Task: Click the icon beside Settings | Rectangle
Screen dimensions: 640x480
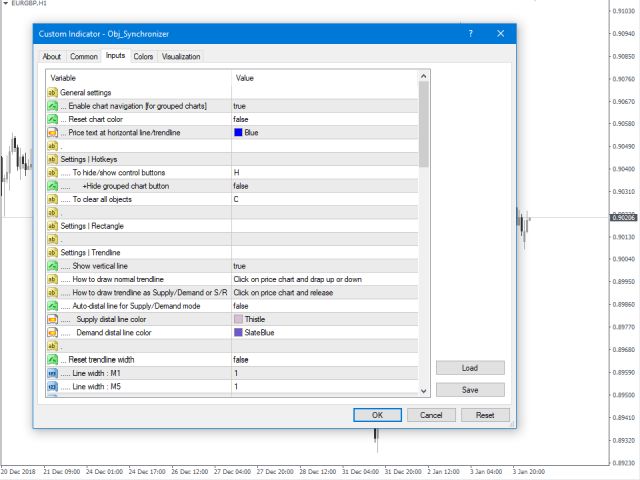Action: click(52, 226)
